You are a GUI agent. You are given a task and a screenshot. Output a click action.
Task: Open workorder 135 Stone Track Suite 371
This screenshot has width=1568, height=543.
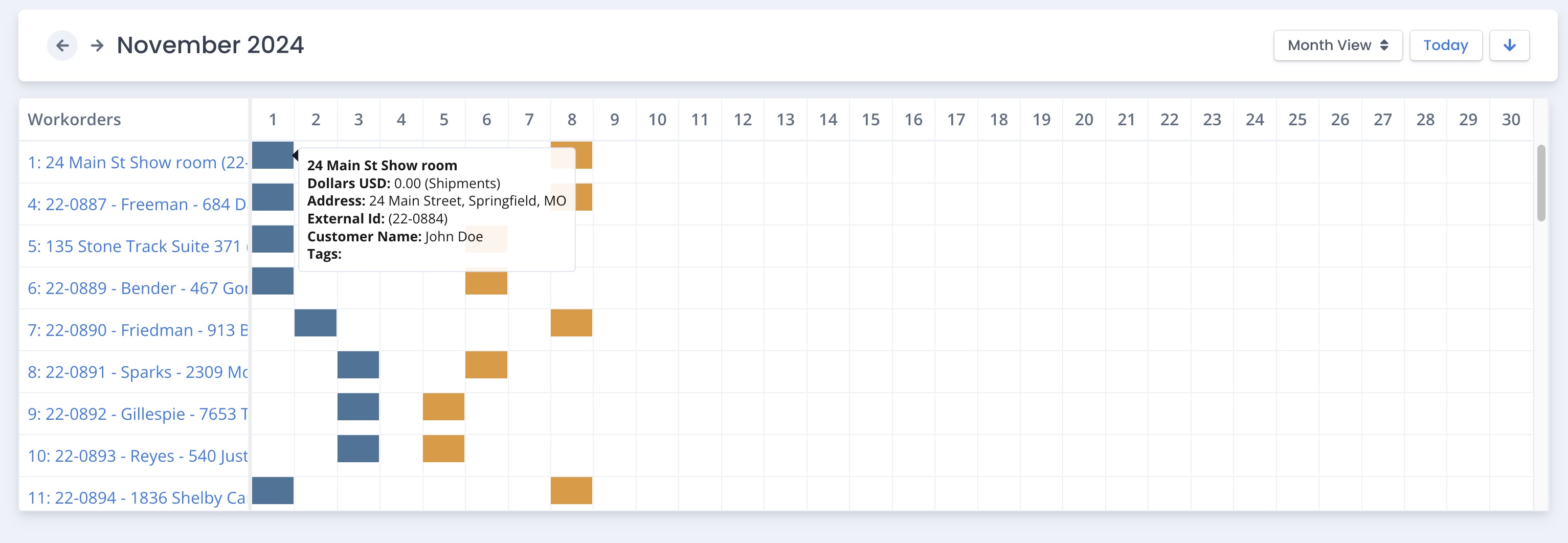coord(135,246)
